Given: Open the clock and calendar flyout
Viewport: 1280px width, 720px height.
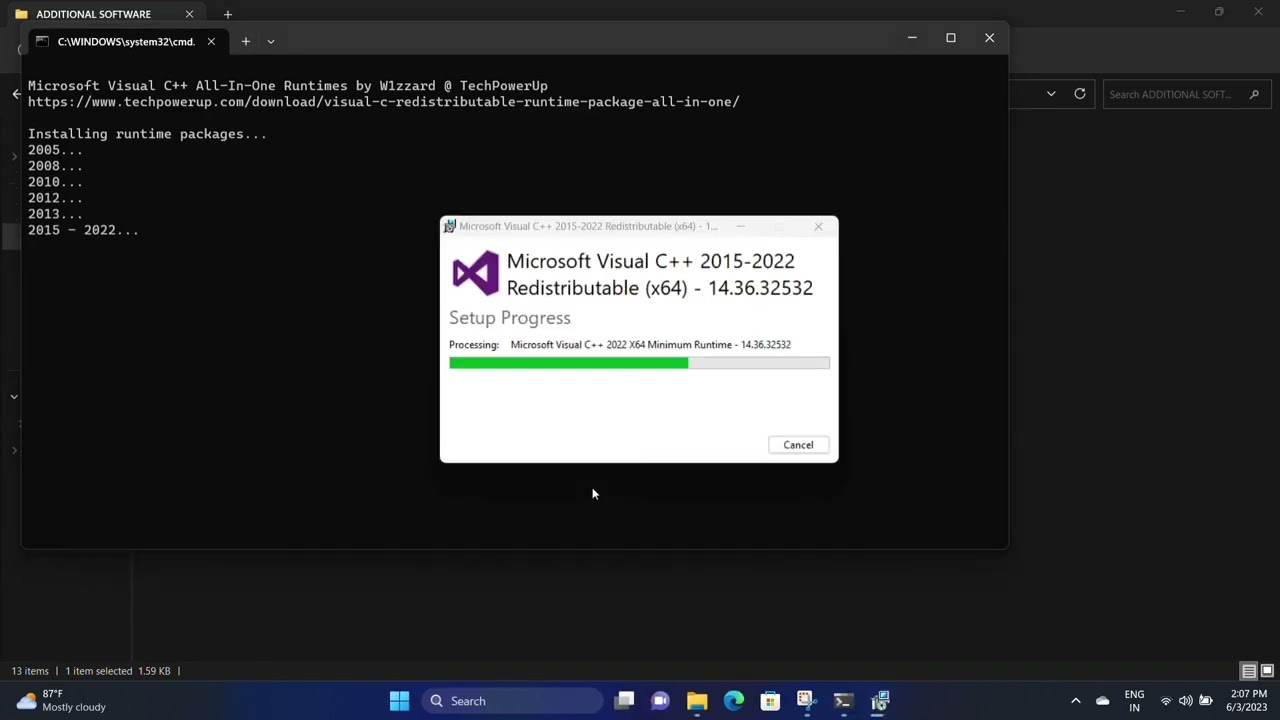Looking at the screenshot, I should pos(1249,701).
